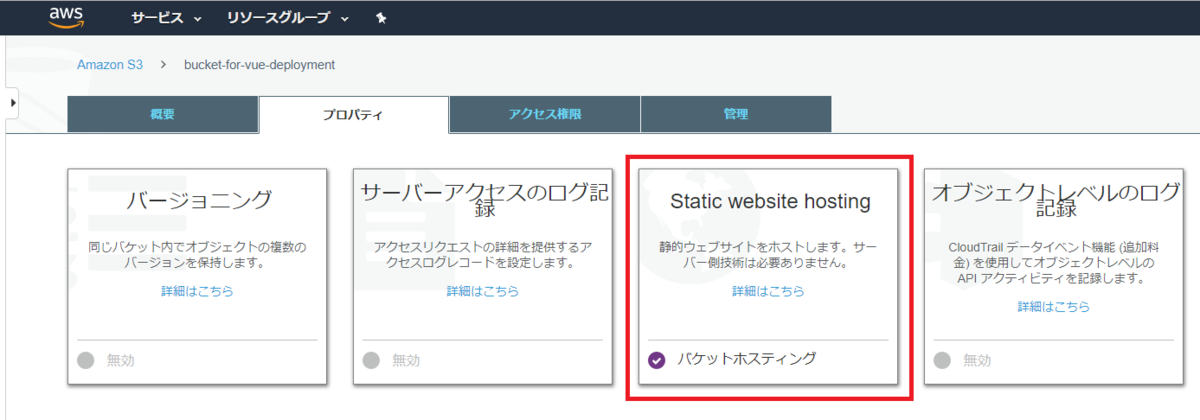This screenshot has width=1200, height=420.
Task: Click the バージョニング description text
Action: tap(198, 255)
